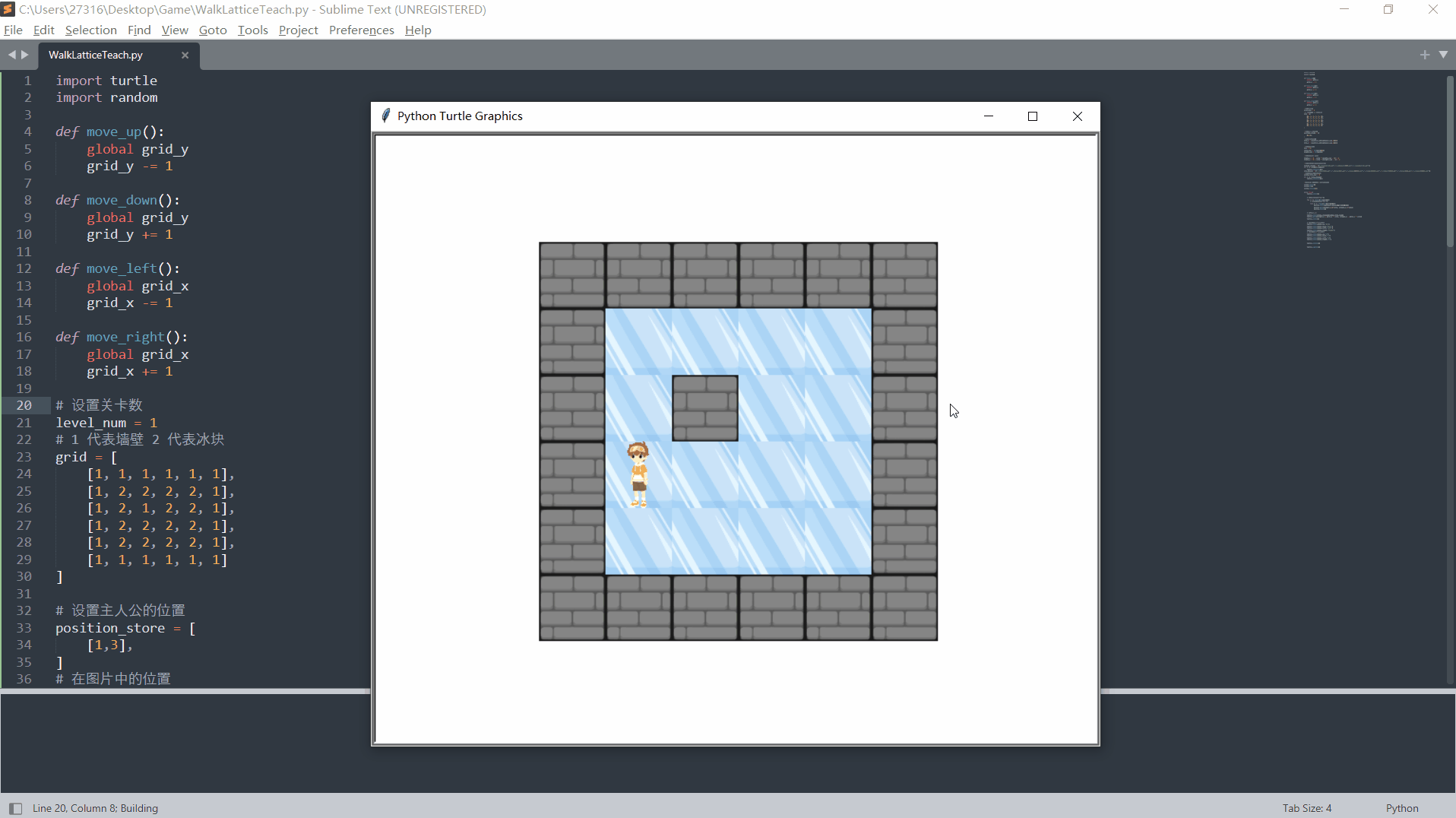Click 'import turtle' on line 1
This screenshot has height=818, width=1456.
coord(106,81)
